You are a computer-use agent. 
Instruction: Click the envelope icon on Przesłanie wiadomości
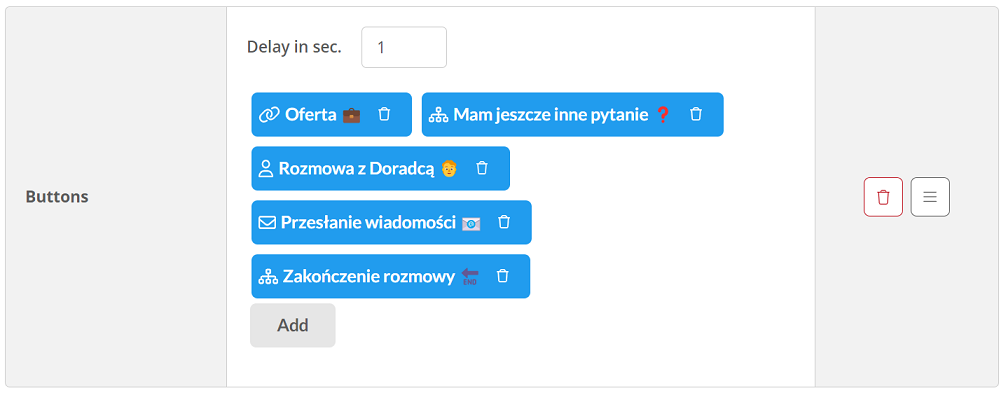click(266, 222)
